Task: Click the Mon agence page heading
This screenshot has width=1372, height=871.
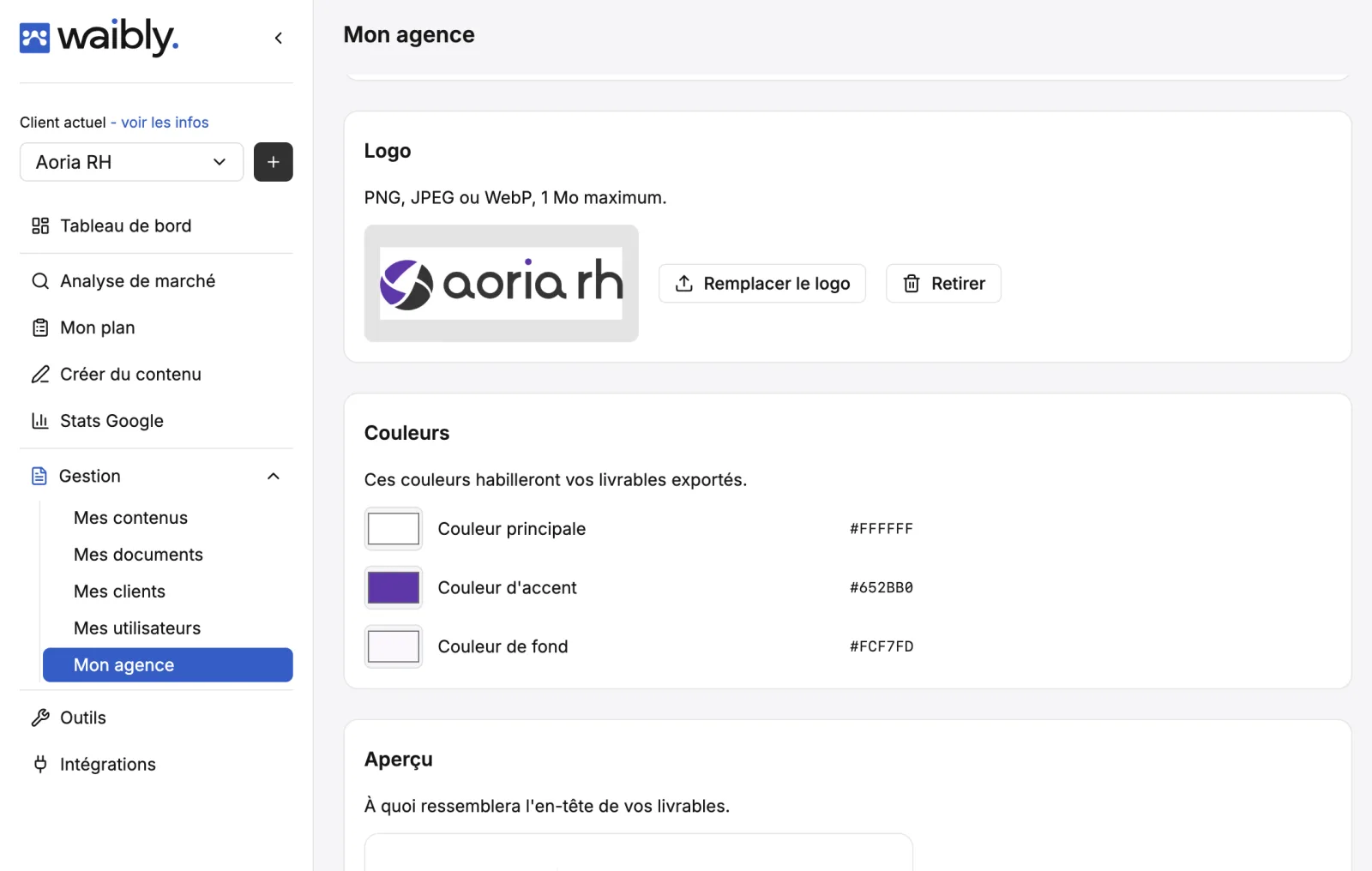Action: [409, 34]
